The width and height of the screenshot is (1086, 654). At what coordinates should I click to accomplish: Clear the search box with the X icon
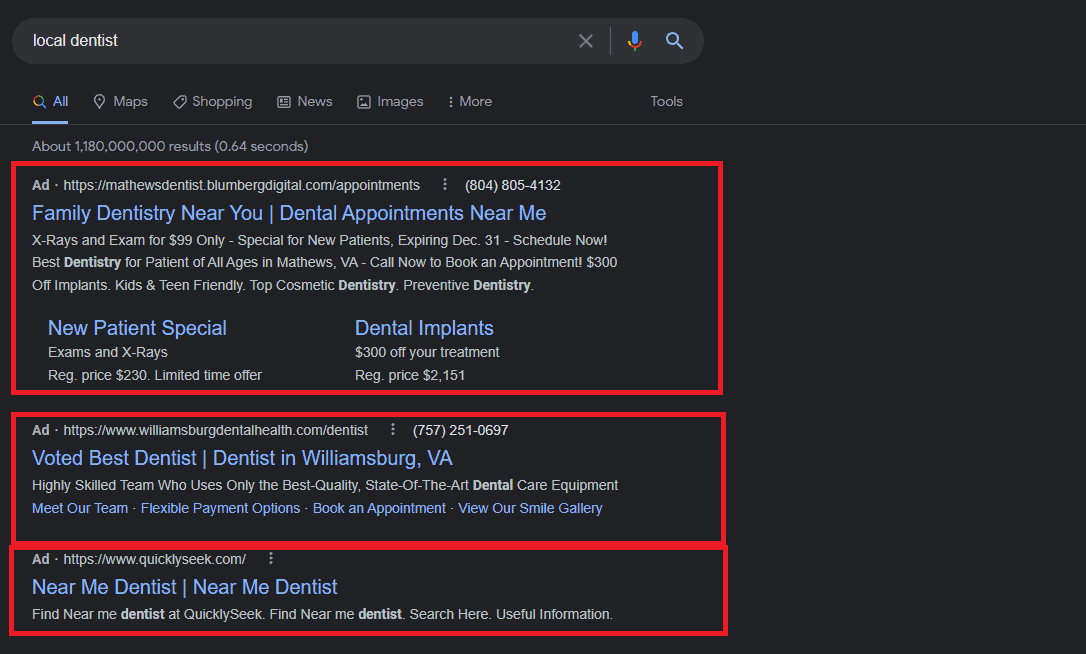(x=586, y=41)
